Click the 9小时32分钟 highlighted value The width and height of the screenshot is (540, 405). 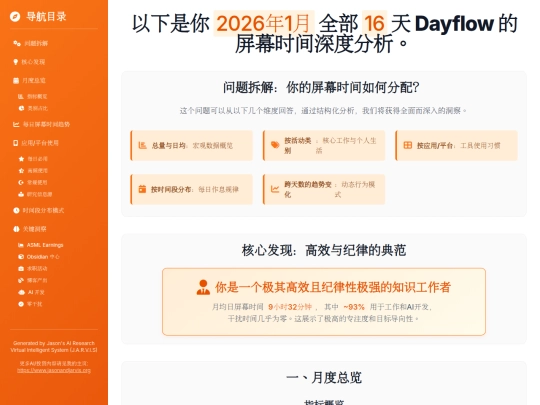[x=290, y=307]
